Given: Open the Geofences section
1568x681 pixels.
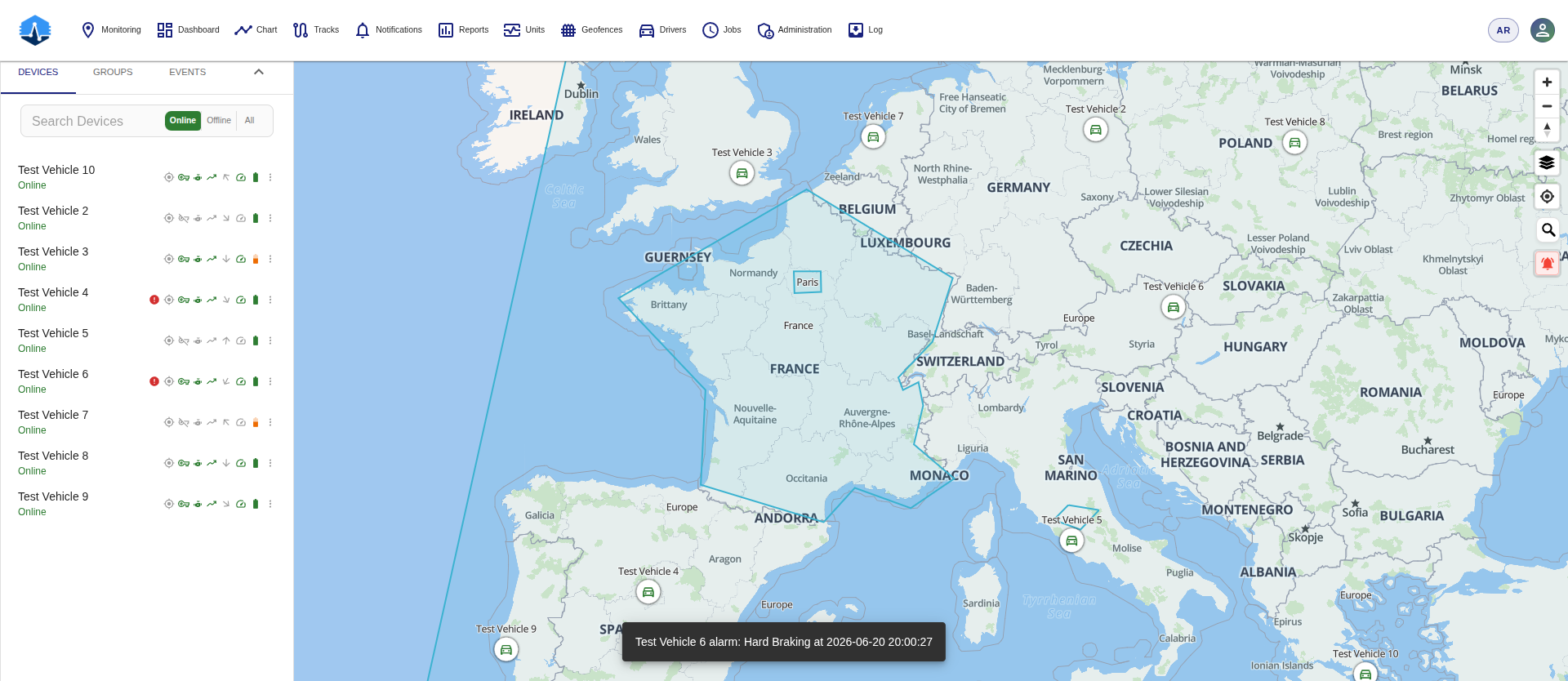Looking at the screenshot, I should pyautogui.click(x=591, y=30).
